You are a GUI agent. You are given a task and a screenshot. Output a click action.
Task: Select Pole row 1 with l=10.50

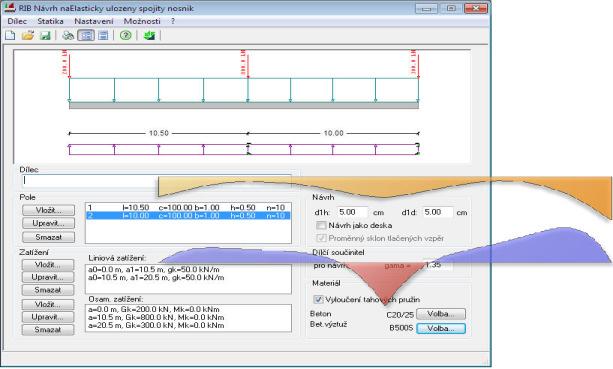pos(188,208)
